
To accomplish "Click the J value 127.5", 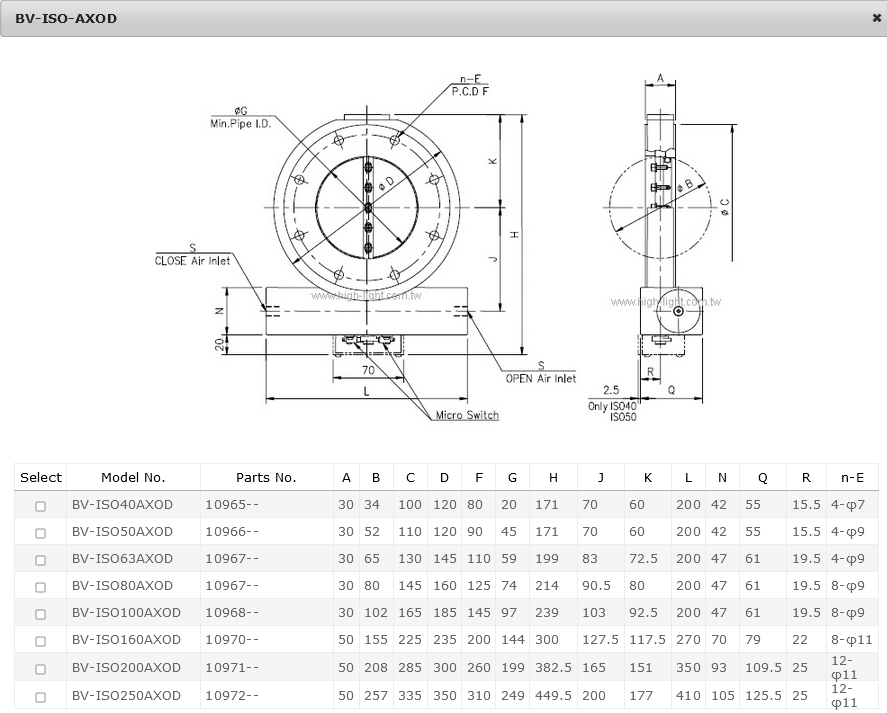I will pyautogui.click(x=601, y=639).
